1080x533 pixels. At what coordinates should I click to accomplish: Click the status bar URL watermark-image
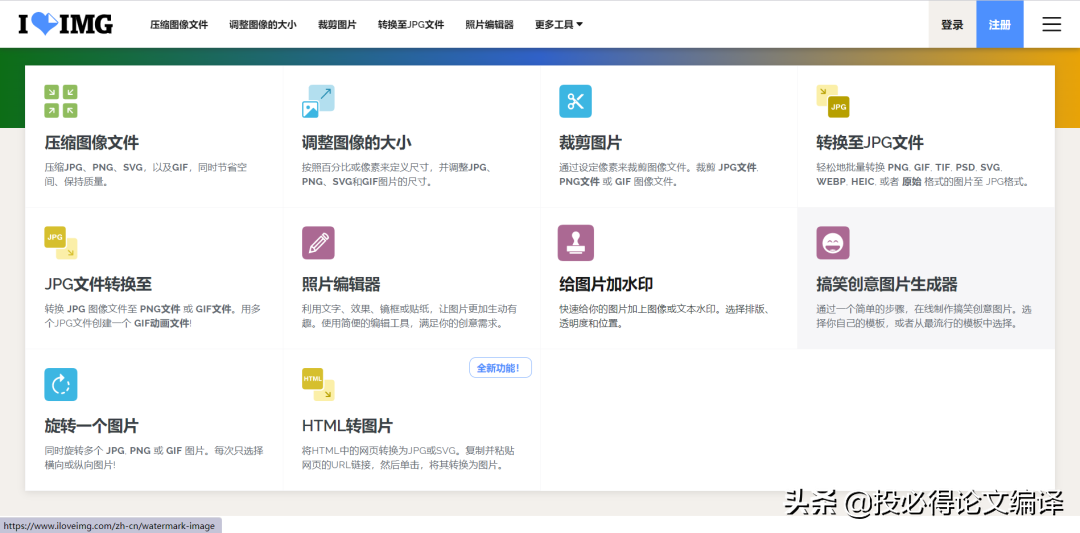pos(111,525)
